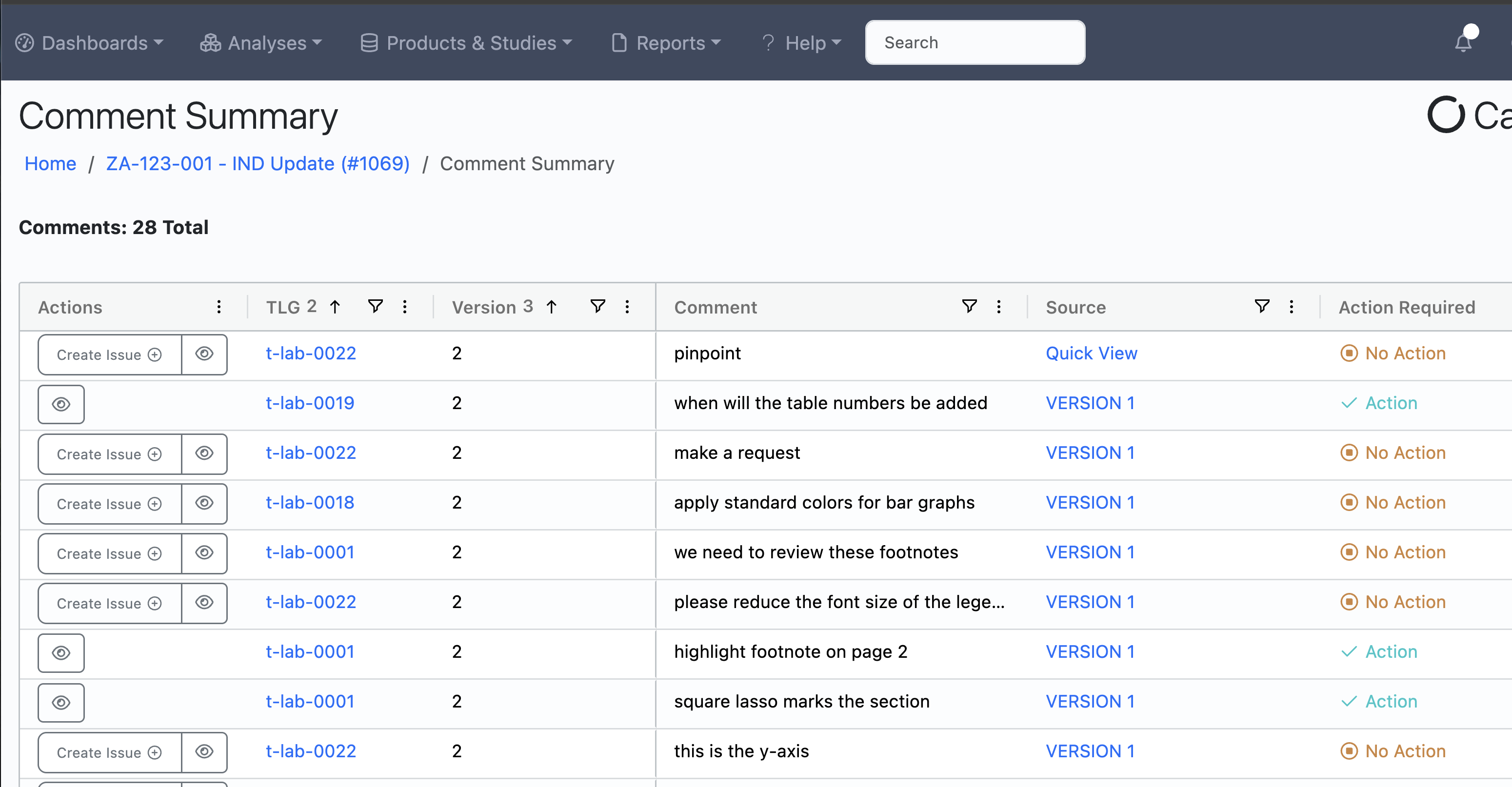Viewport: 1512px width, 787px height.
Task: Click into the Search field
Action: point(975,42)
